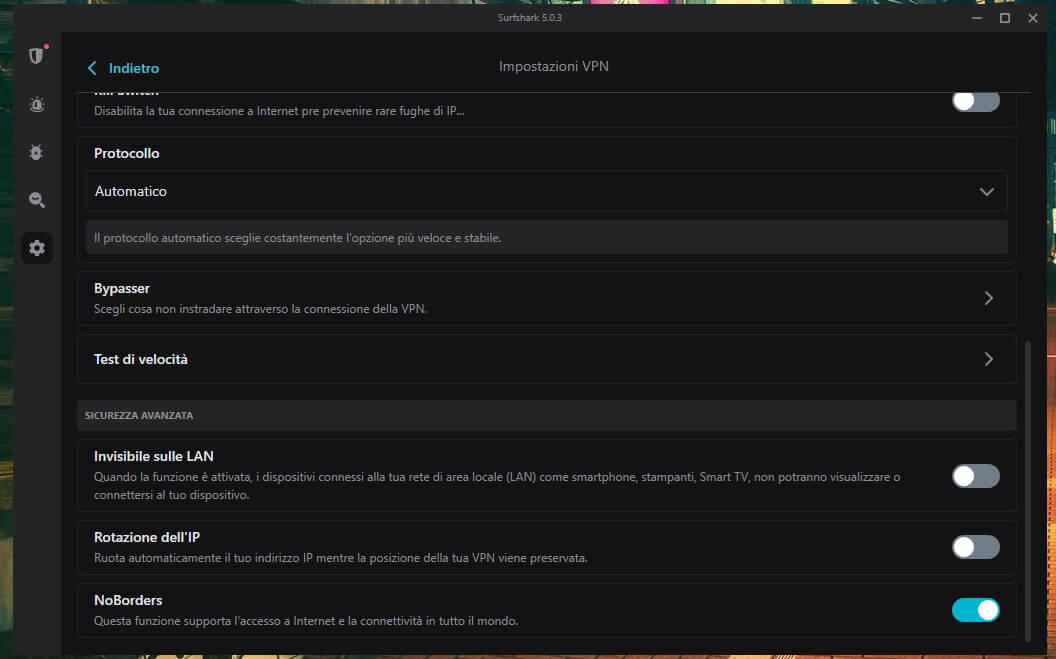Click the Impostazioni VPN page title
This screenshot has width=1056, height=659.
[x=554, y=67]
